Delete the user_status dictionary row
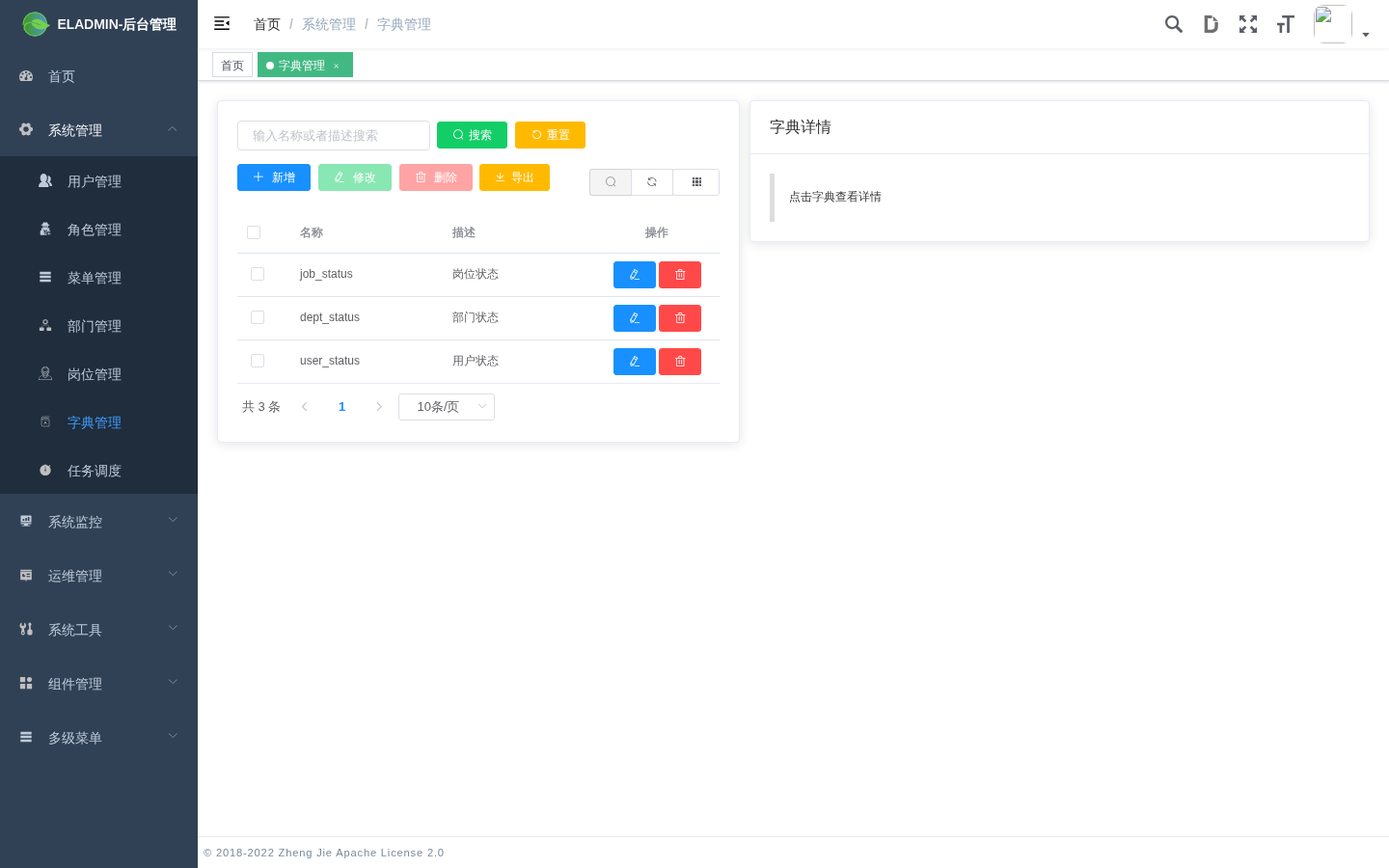Image resolution: width=1389 pixels, height=868 pixels. [x=680, y=362]
